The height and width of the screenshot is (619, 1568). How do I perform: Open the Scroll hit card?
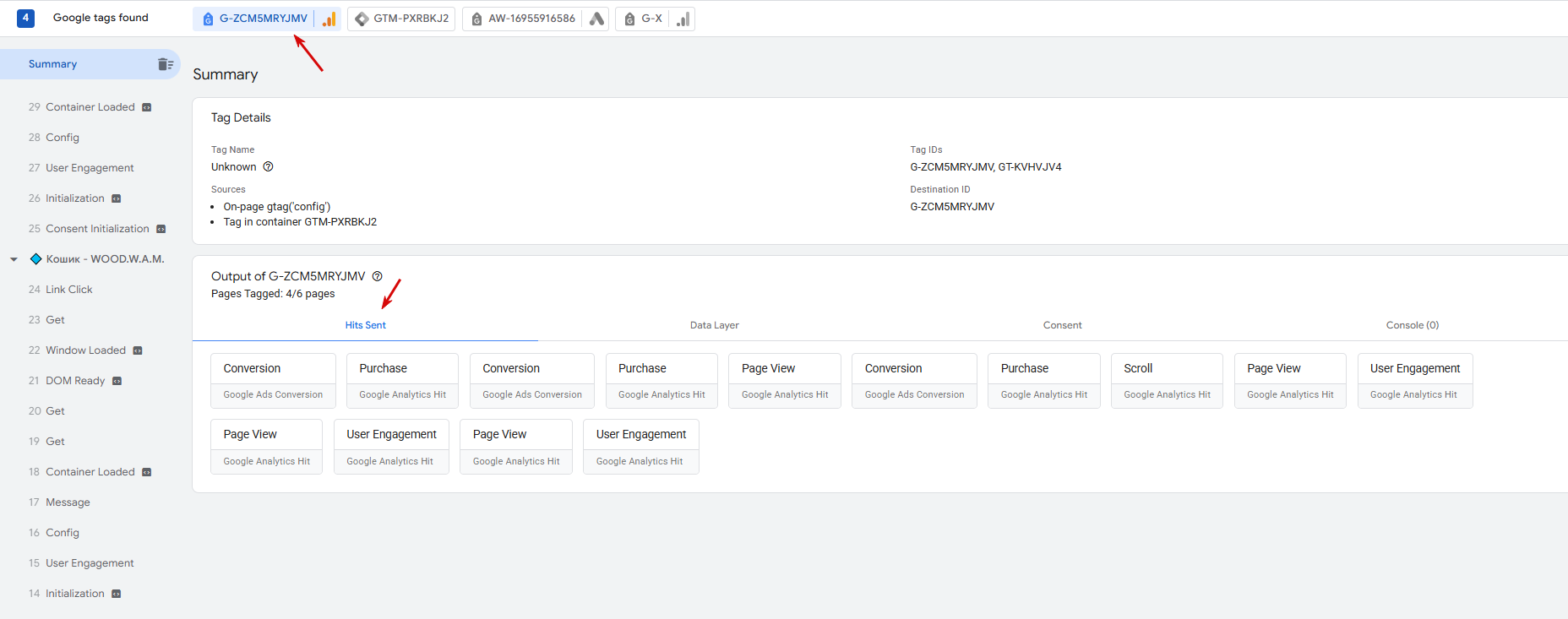tap(1167, 381)
